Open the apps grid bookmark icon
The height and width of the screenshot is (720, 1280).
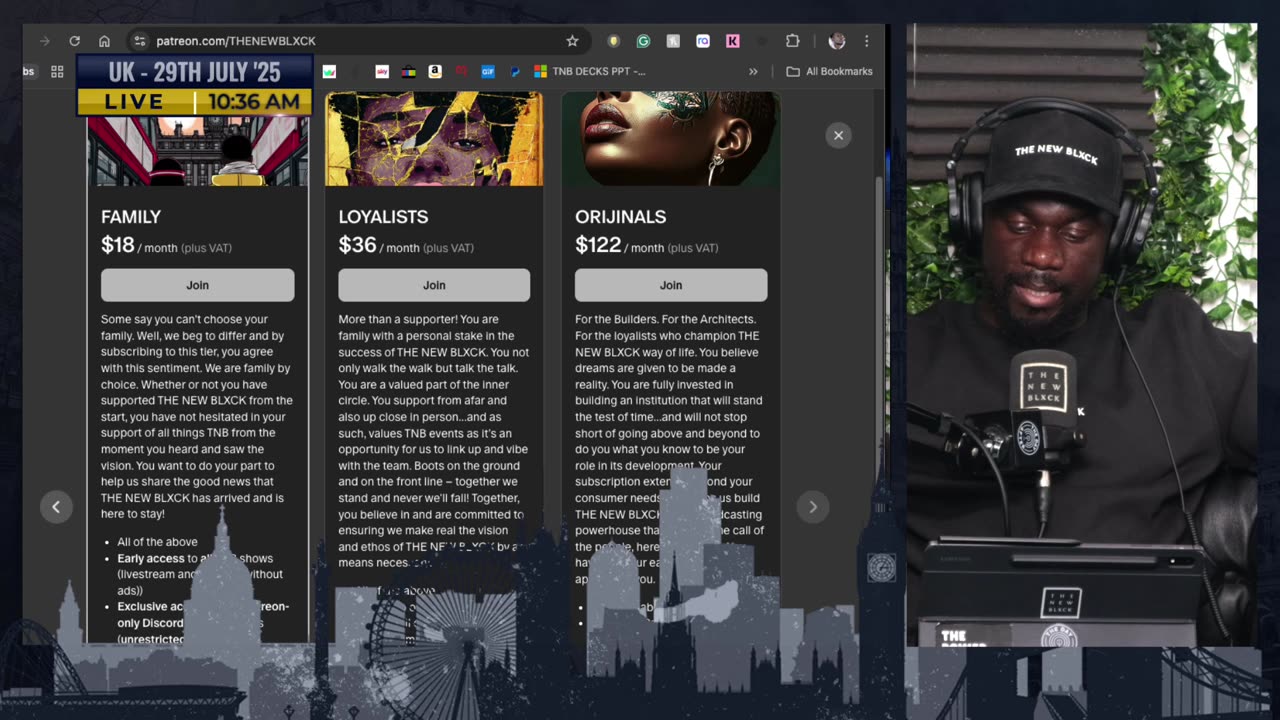point(57,72)
